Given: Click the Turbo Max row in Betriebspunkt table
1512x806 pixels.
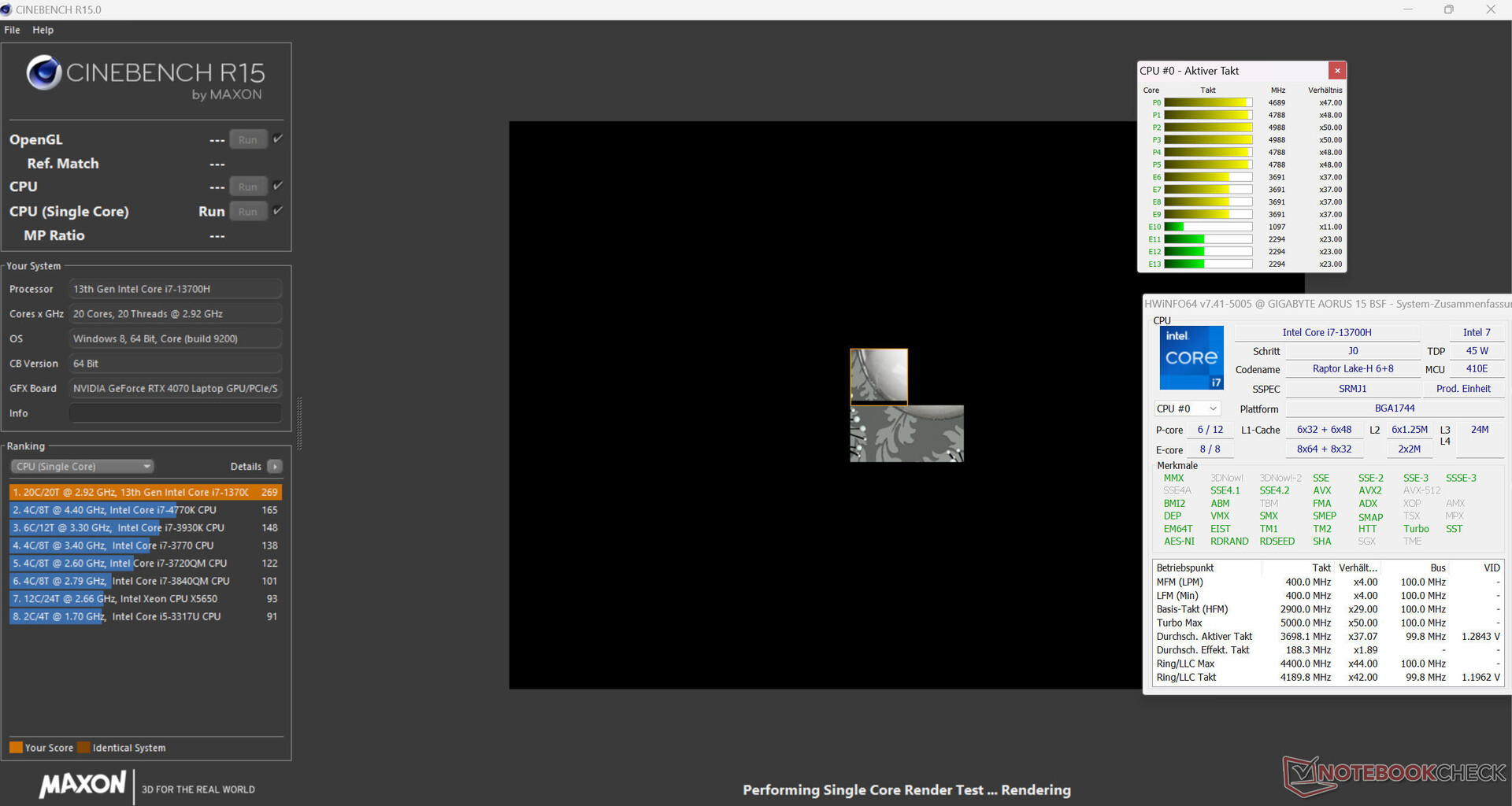Looking at the screenshot, I should coord(1328,623).
